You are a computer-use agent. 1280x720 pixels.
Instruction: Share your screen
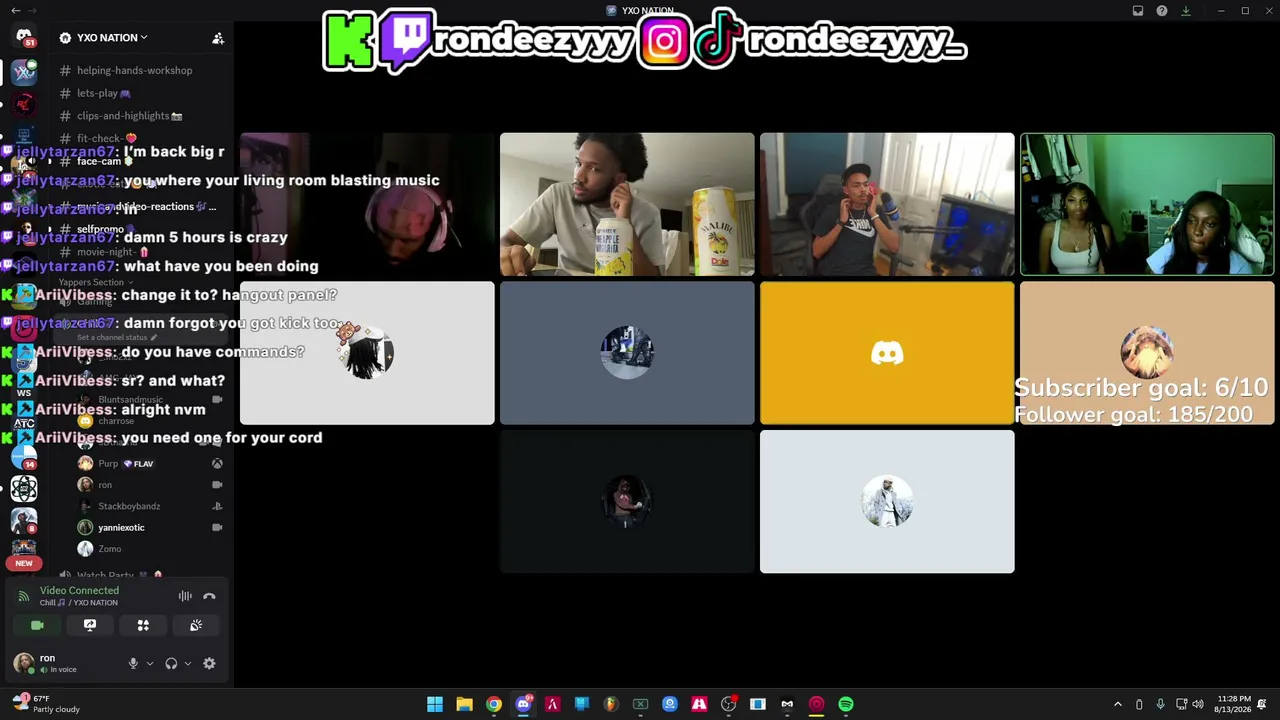(90, 625)
